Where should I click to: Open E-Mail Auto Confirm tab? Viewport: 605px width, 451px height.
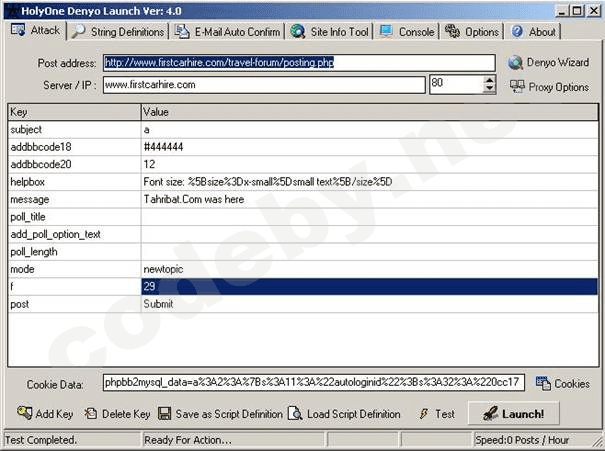(x=227, y=32)
